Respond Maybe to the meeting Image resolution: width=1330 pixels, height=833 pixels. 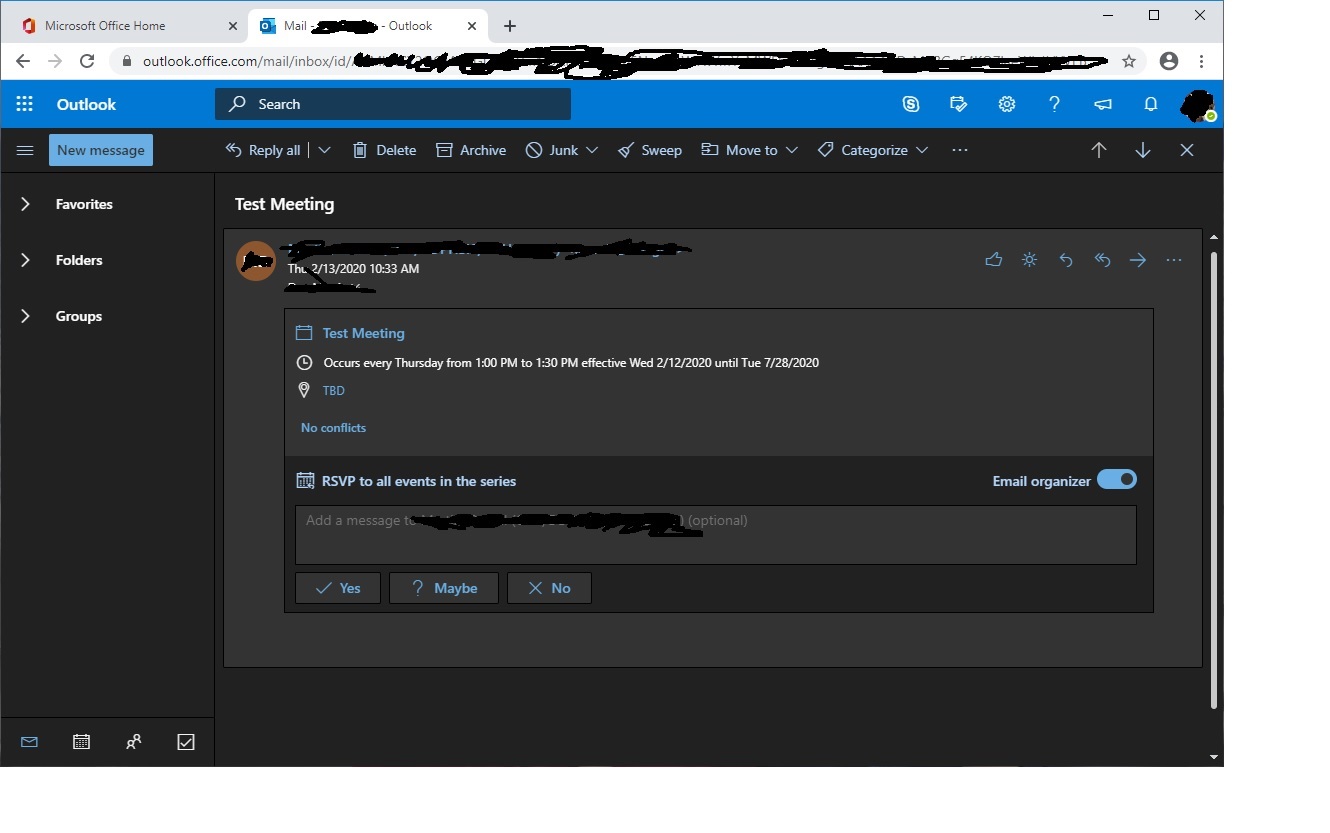click(x=444, y=588)
